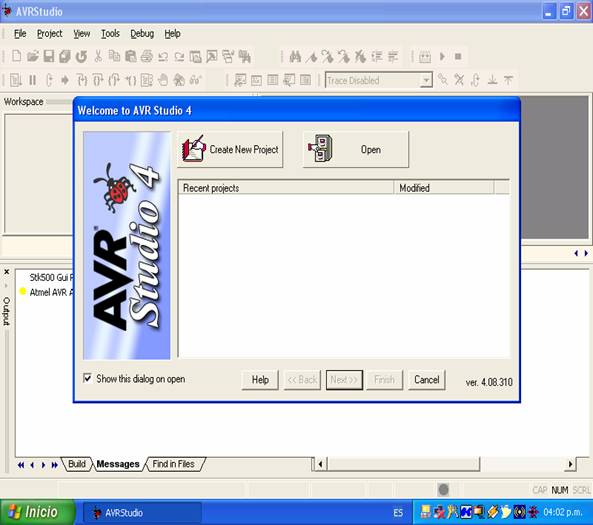Click the first-tab double arrow in output tabs
The image size is (593, 525).
pos(21,465)
